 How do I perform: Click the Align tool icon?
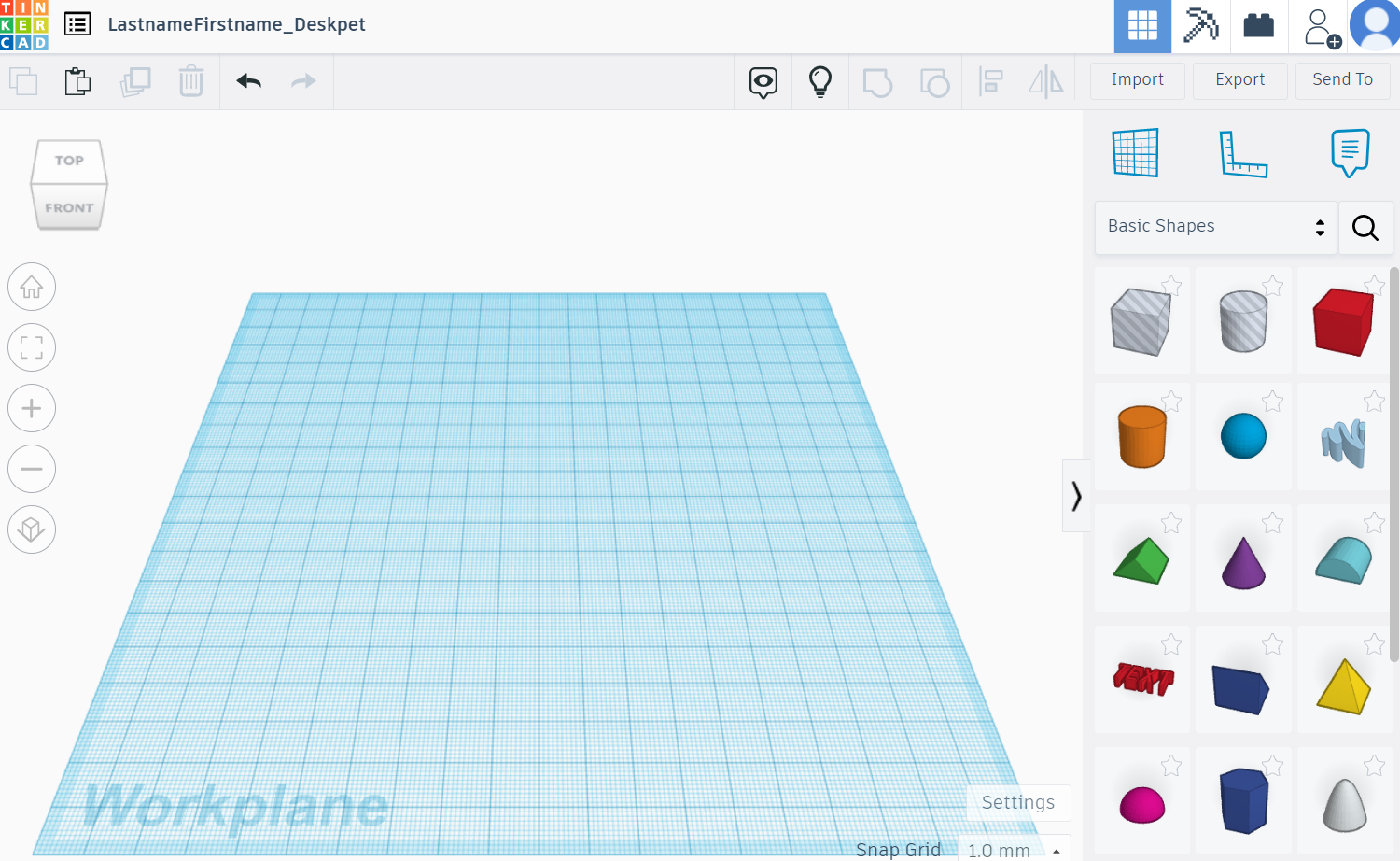click(990, 81)
